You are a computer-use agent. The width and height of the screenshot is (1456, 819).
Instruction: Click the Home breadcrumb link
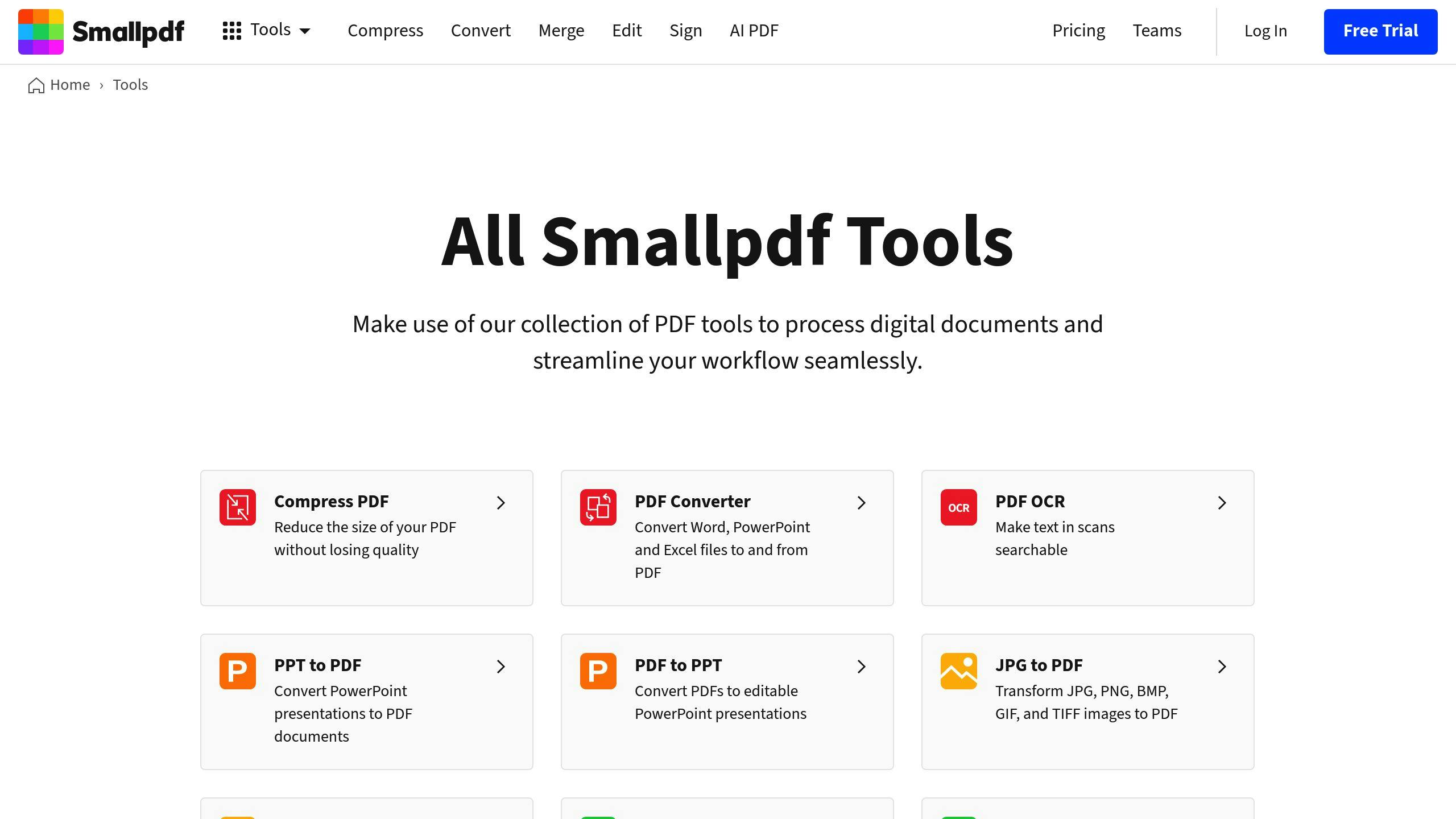coord(58,85)
